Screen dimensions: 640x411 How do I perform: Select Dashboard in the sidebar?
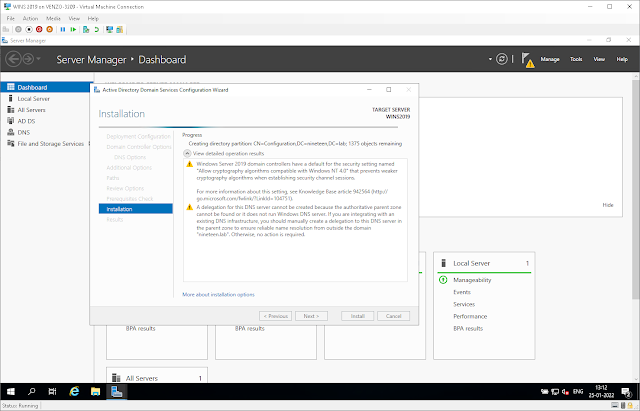47,87
